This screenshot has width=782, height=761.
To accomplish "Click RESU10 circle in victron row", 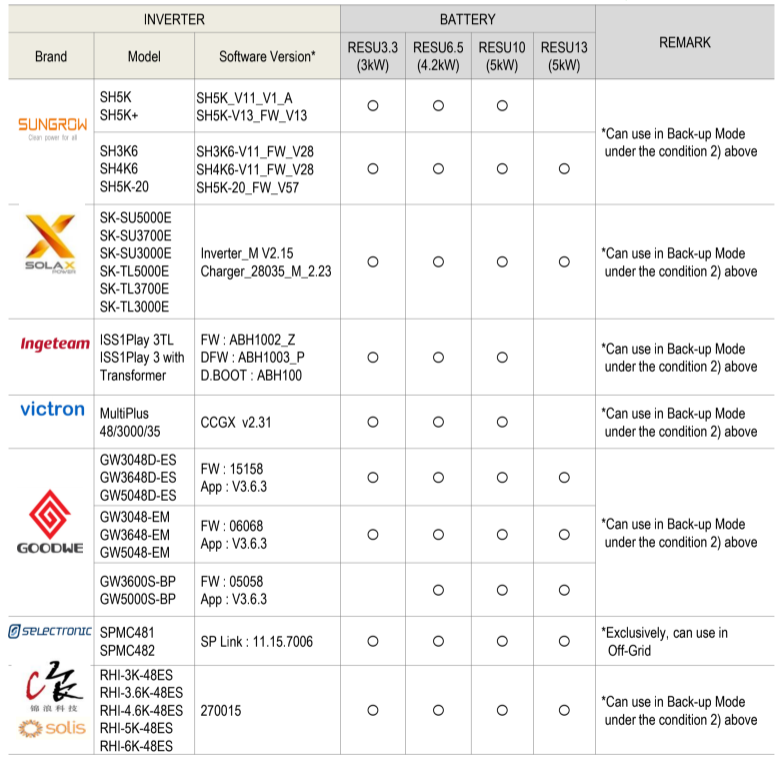I will pos(502,422).
